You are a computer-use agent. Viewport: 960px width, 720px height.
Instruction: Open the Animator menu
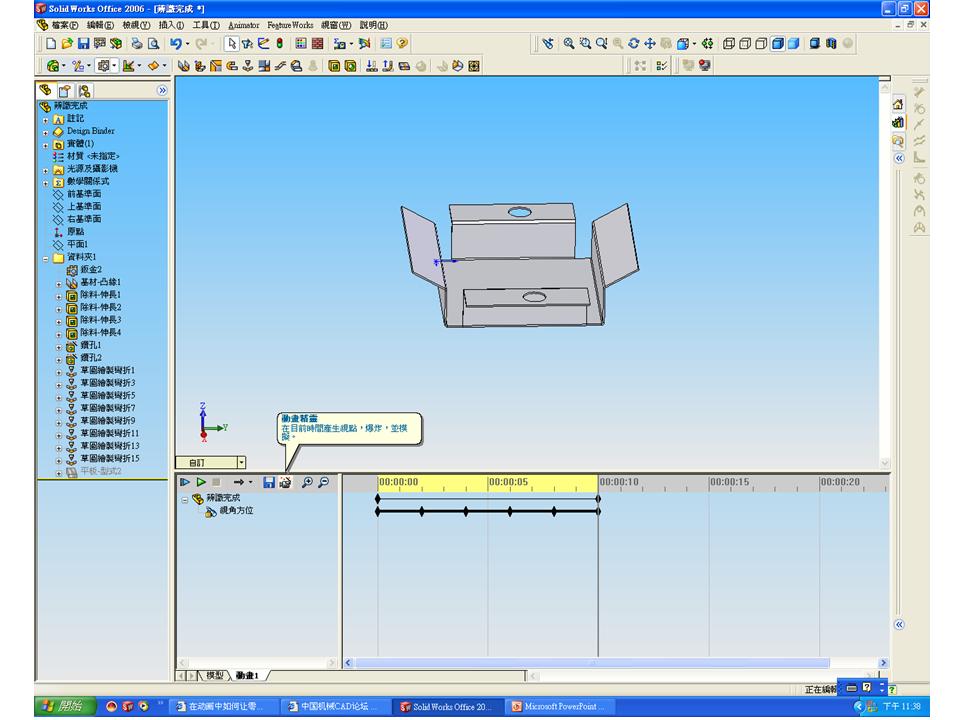pos(244,25)
